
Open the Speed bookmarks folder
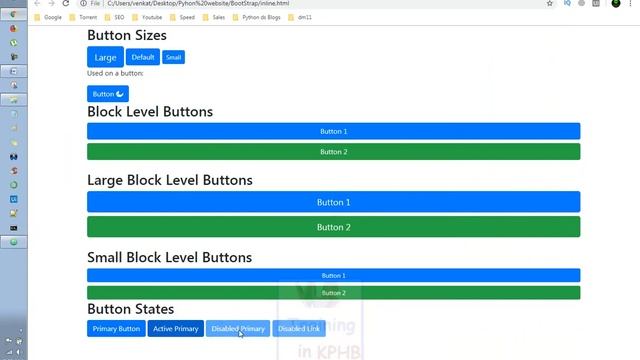pyautogui.click(x=182, y=17)
